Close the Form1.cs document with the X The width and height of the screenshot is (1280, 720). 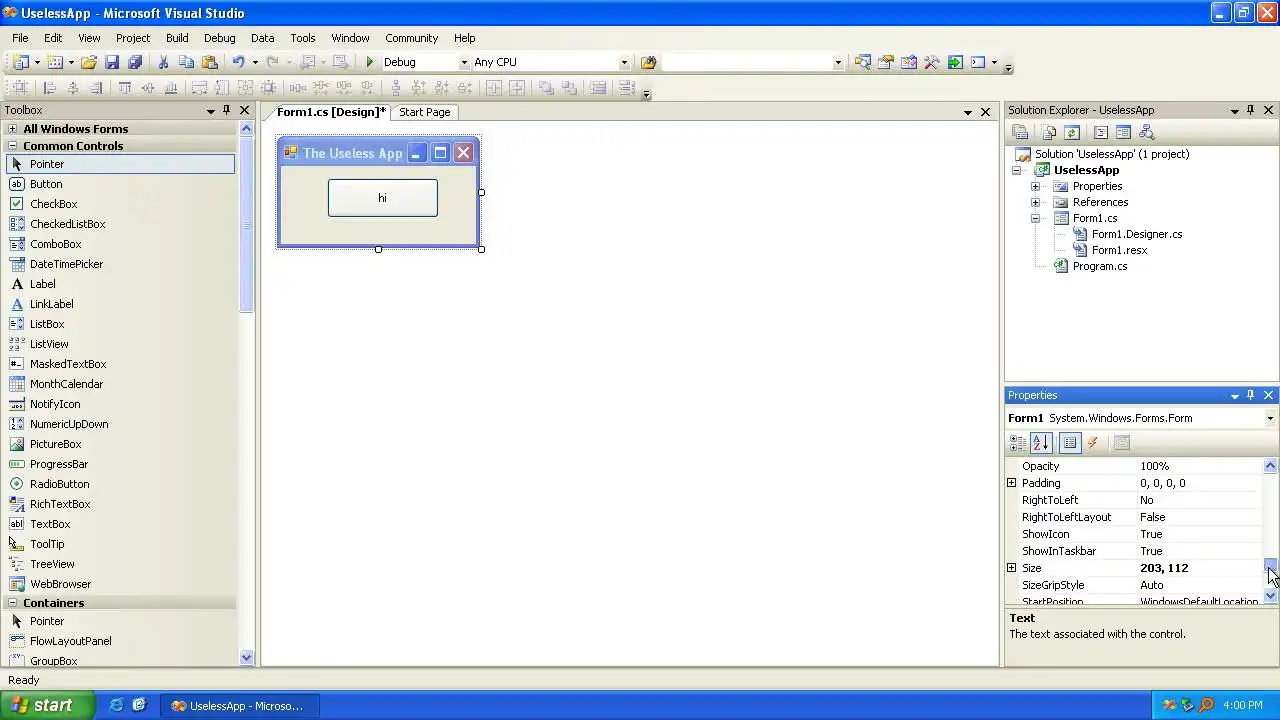click(x=985, y=112)
